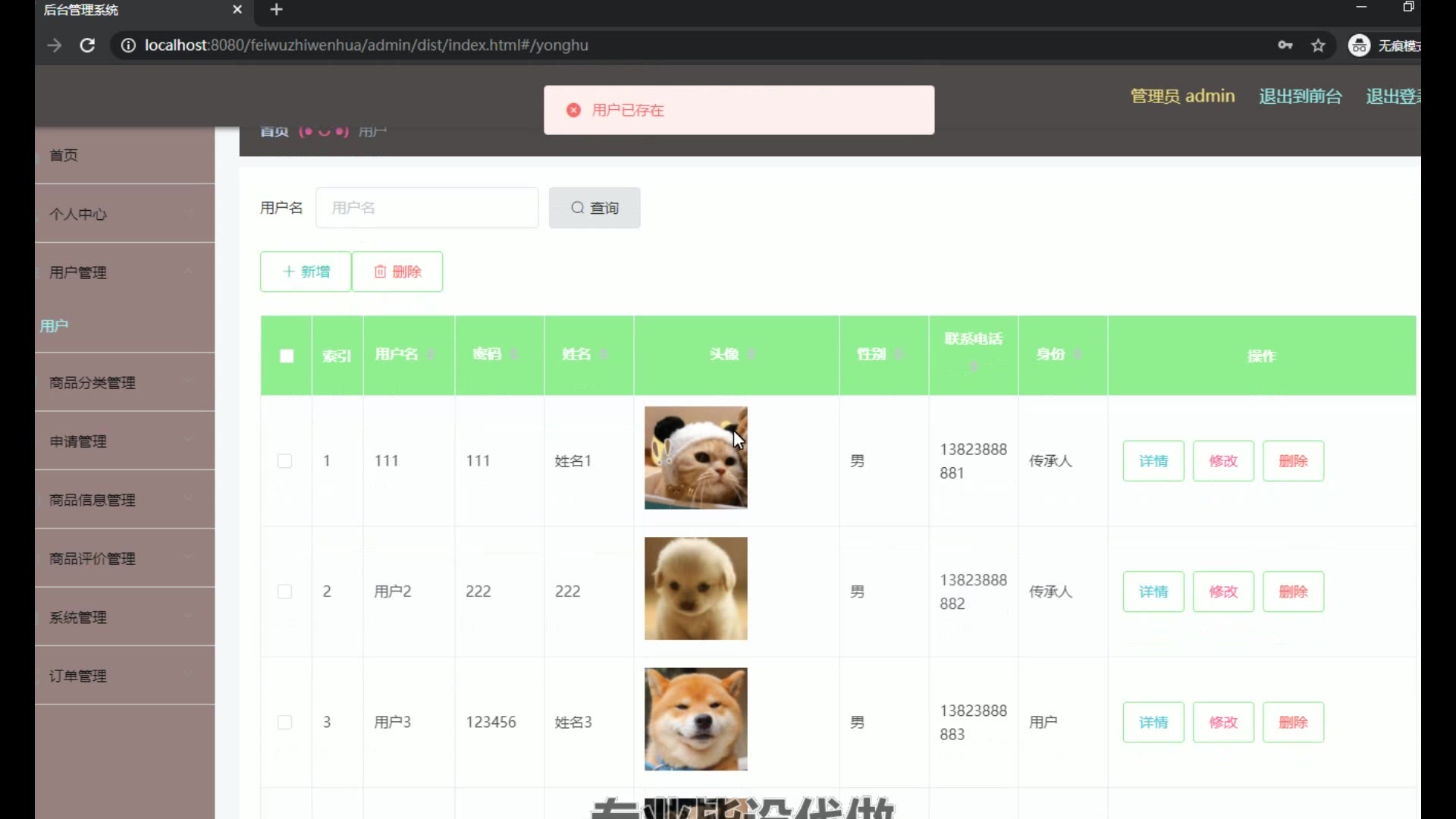Select the 用户 submenu item

coord(55,326)
